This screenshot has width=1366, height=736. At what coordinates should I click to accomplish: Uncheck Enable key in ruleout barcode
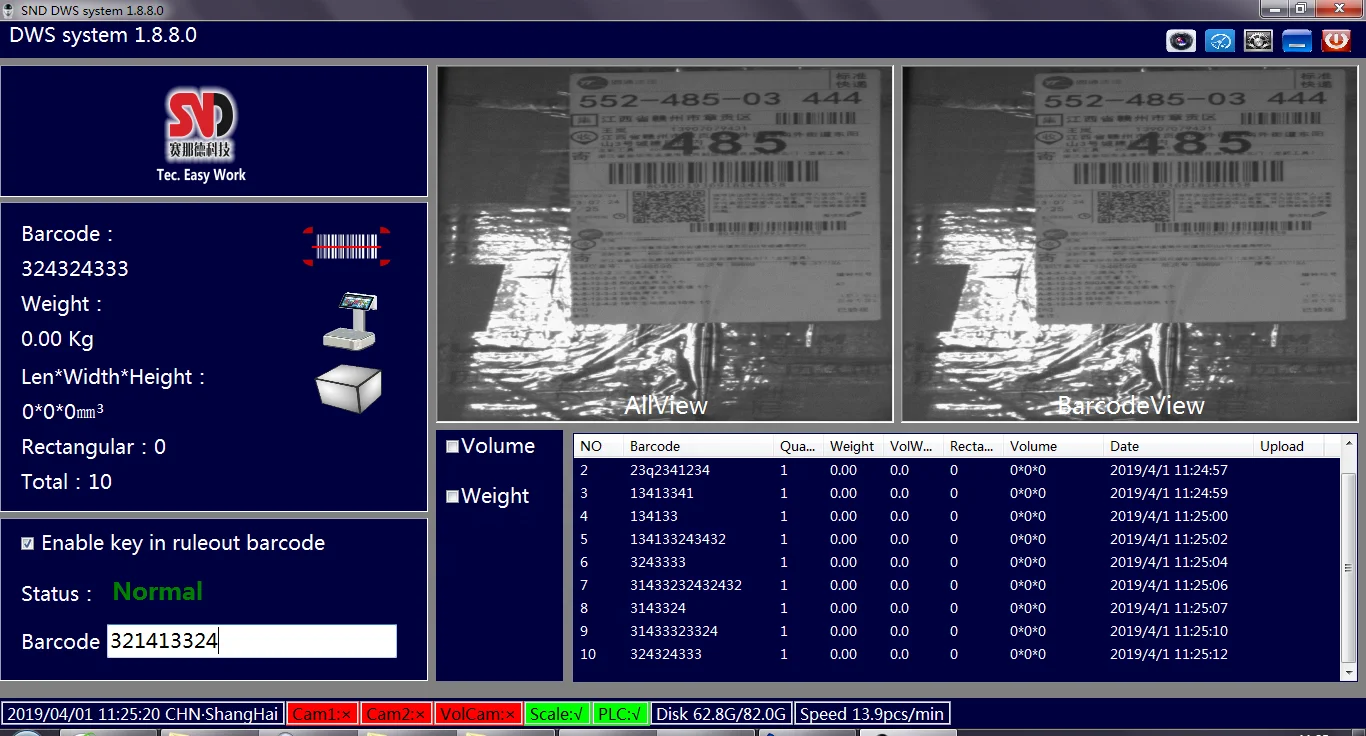click(x=28, y=544)
